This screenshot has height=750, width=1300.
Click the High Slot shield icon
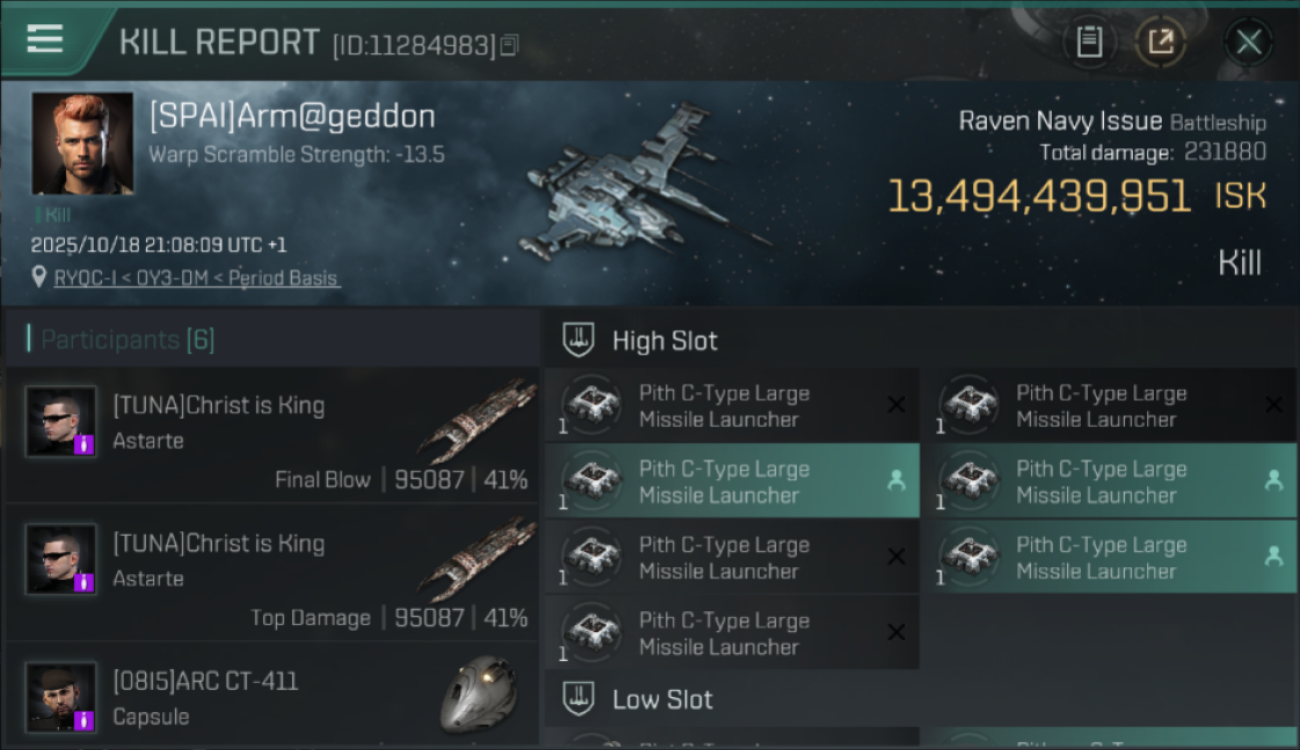[578, 340]
